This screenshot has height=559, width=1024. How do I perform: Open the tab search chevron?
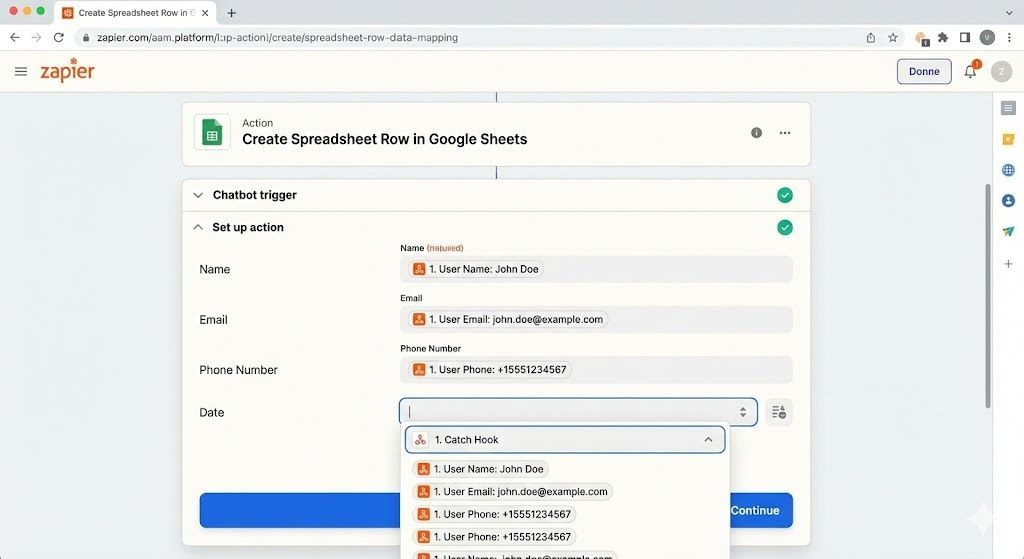coord(1009,12)
